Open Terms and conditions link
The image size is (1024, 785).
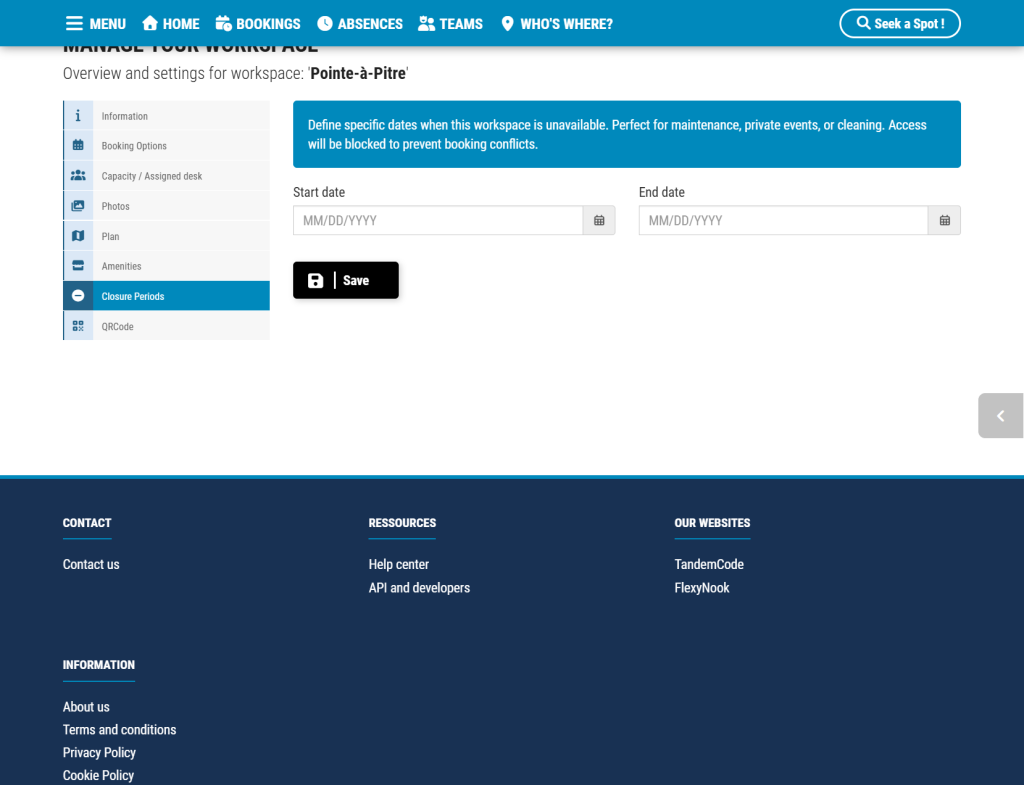(120, 729)
